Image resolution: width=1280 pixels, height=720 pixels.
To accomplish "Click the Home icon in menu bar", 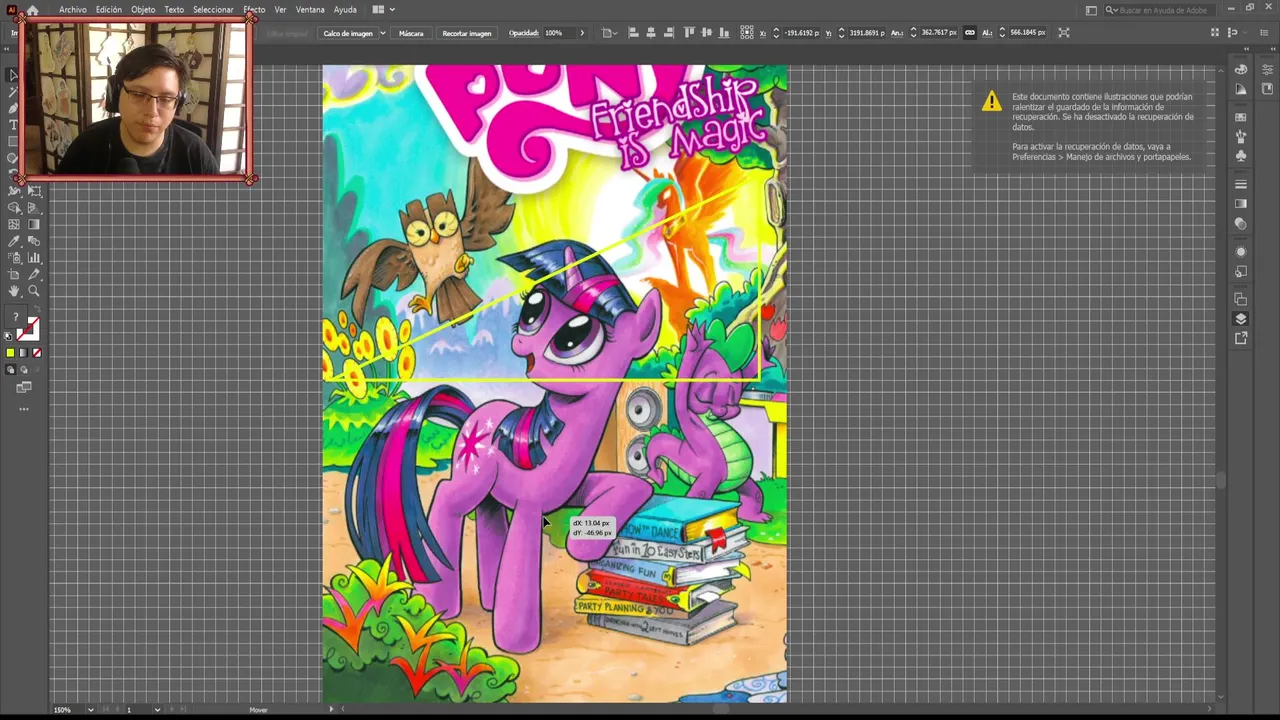I will [x=32, y=10].
